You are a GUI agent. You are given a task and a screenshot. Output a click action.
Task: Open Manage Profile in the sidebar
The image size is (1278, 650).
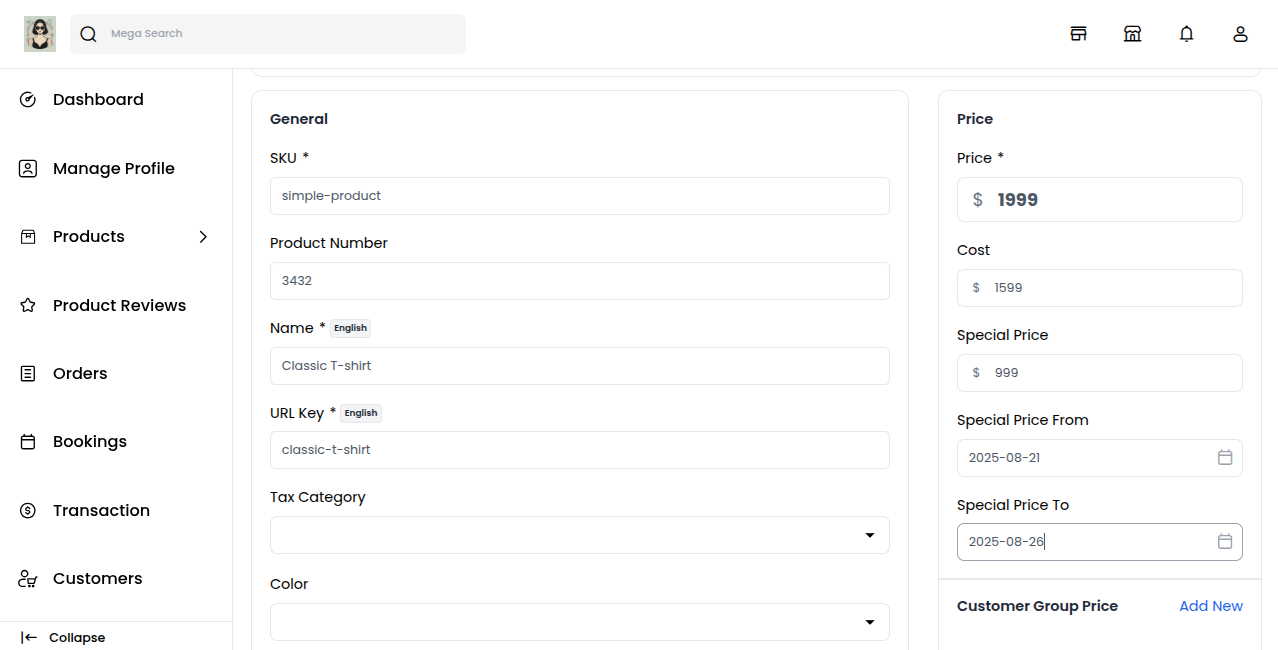point(113,168)
